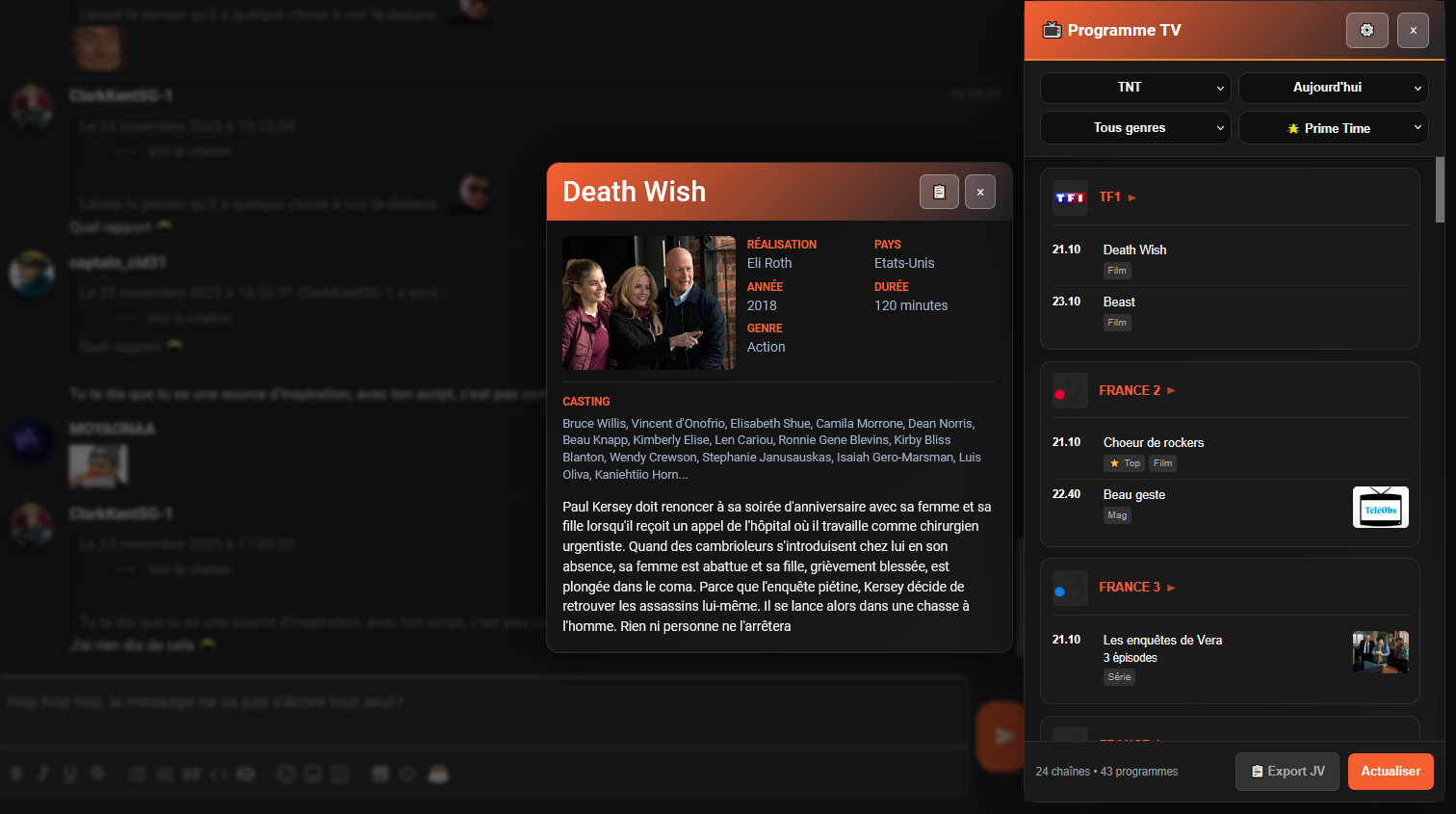Click the TF1 channel logo
The width and height of the screenshot is (1456, 814).
pyautogui.click(x=1070, y=197)
